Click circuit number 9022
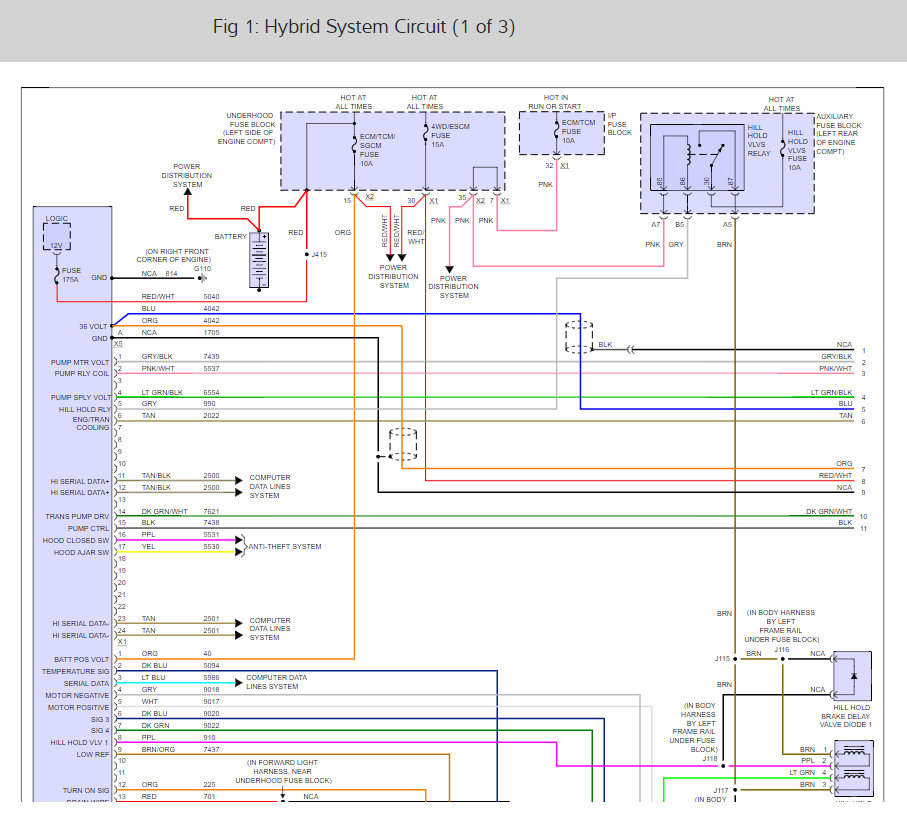The width and height of the screenshot is (907, 823). [x=211, y=725]
